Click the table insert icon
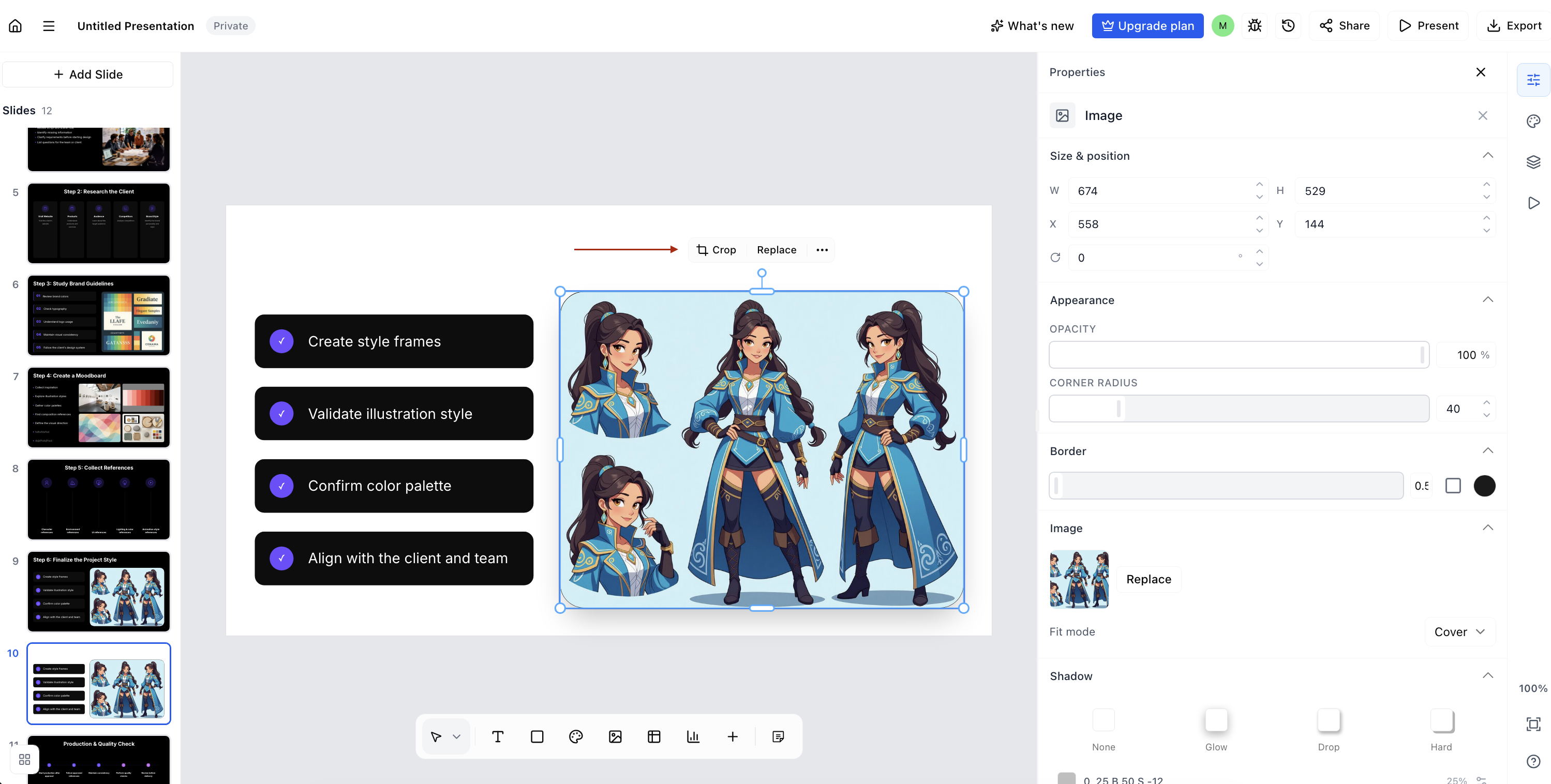 point(654,736)
